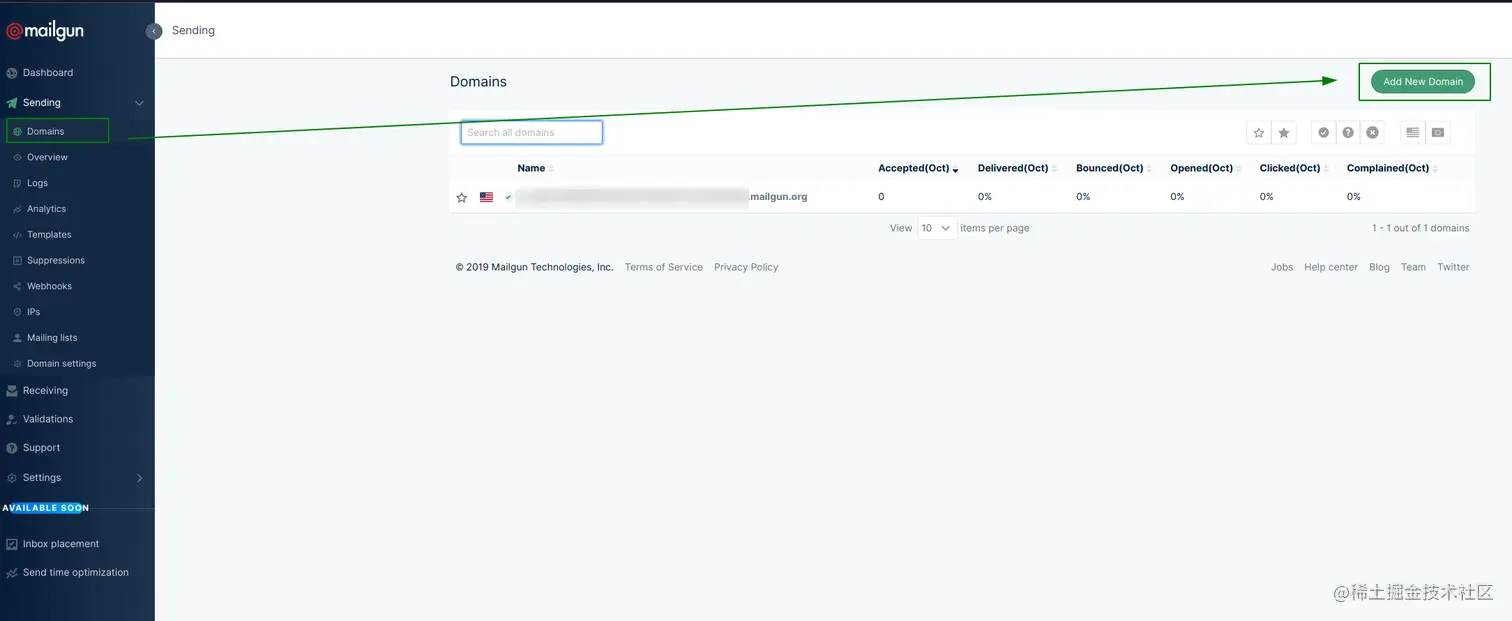Open the Blog footer link
Image resolution: width=1512 pixels, height=621 pixels.
(1379, 267)
